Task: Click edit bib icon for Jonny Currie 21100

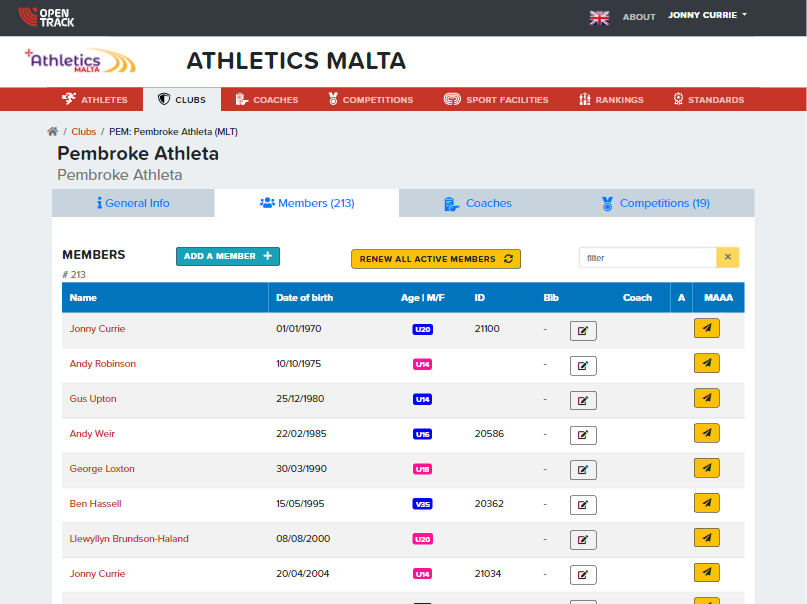Action: point(583,331)
